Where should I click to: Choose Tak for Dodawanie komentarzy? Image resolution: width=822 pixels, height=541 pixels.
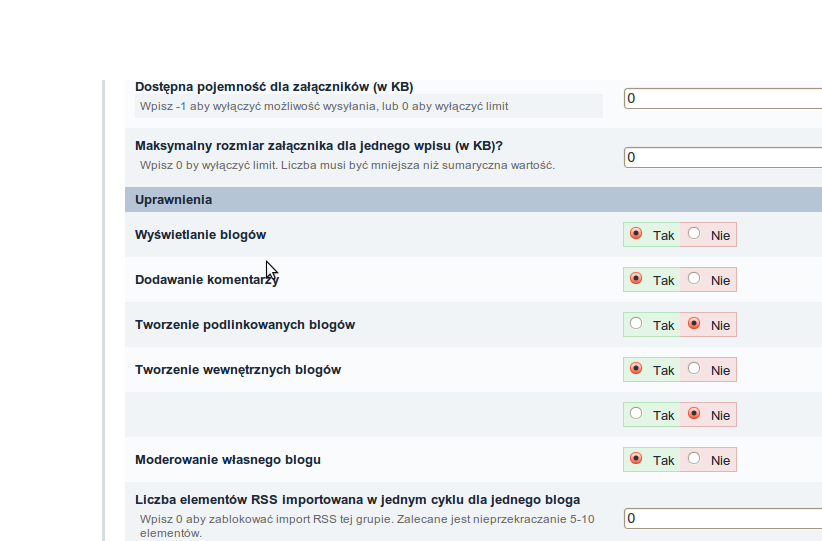(x=636, y=279)
